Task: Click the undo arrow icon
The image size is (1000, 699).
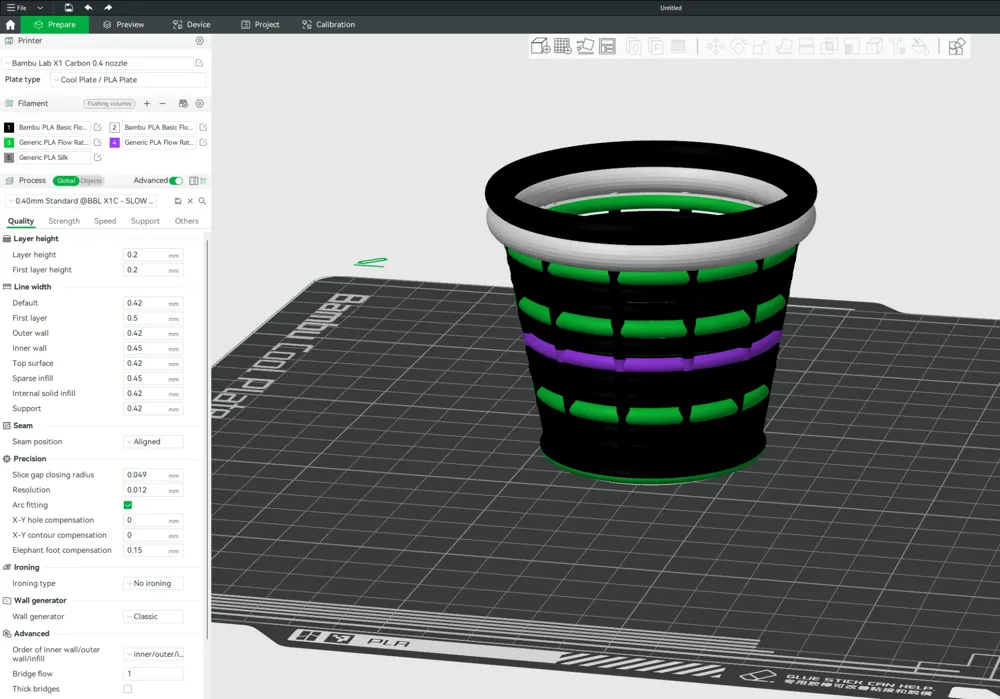Action: [88, 8]
